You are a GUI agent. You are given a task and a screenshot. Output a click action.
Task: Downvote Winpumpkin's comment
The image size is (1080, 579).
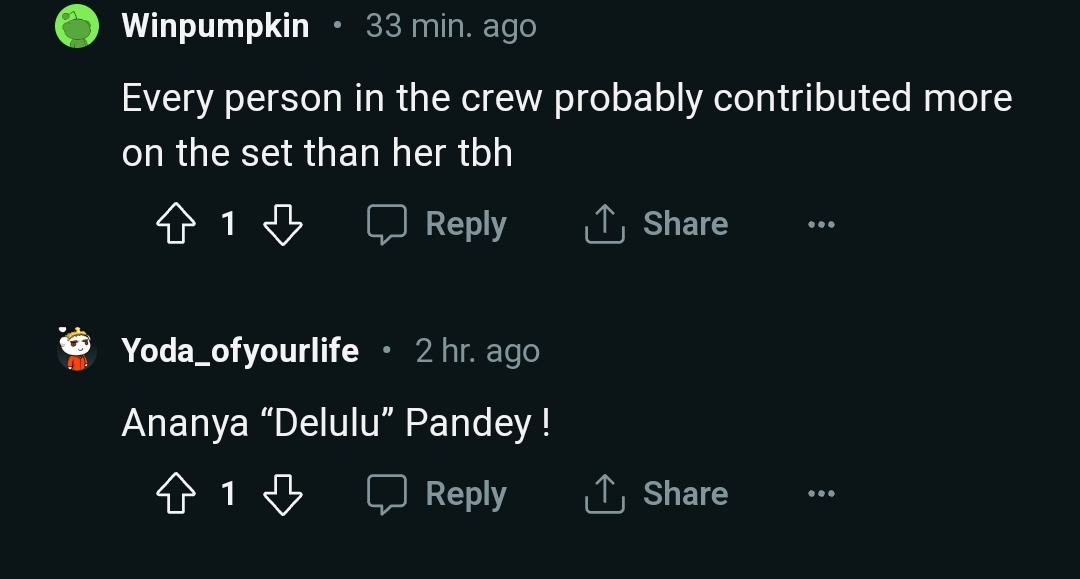pyautogui.click(x=282, y=224)
